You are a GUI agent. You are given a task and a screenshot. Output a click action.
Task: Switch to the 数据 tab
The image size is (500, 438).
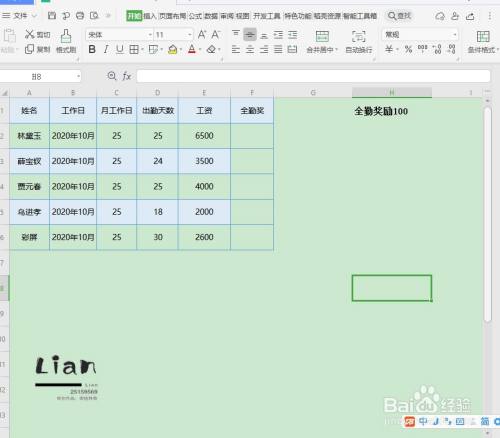pos(211,16)
